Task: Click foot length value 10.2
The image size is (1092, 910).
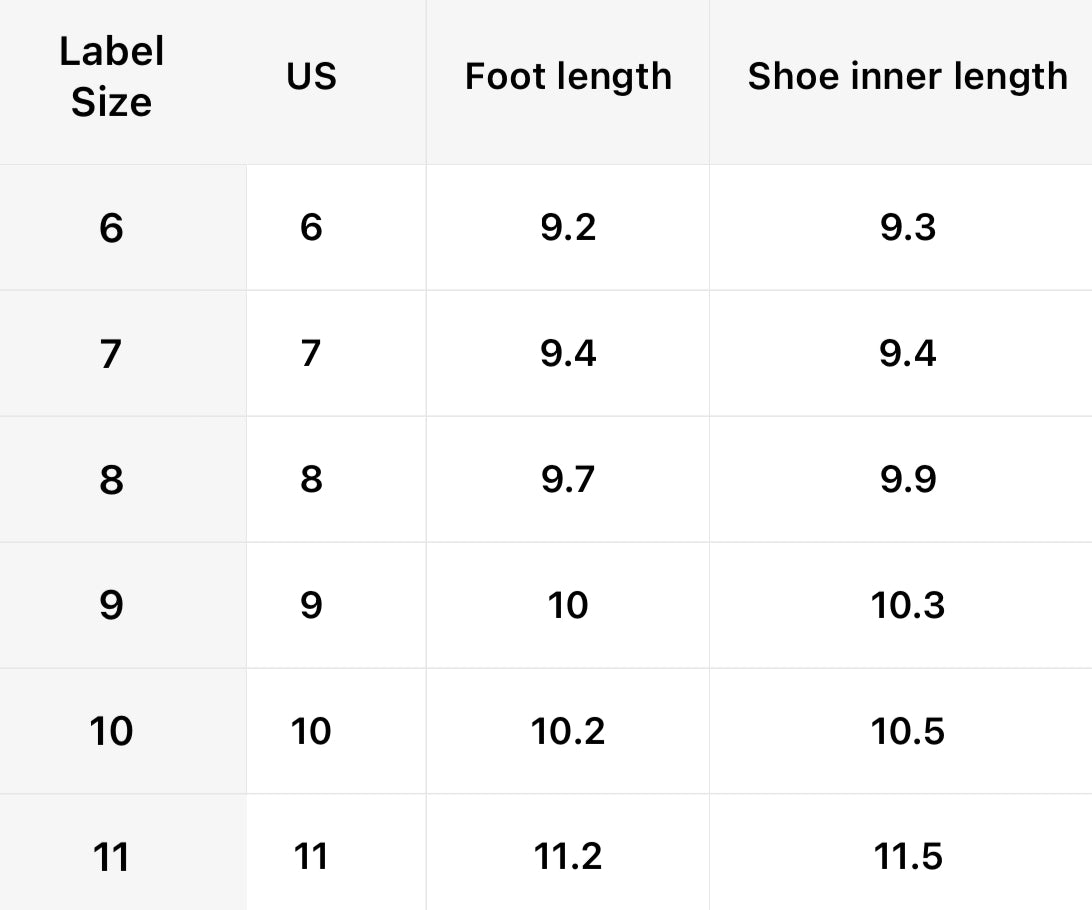Action: point(568,732)
